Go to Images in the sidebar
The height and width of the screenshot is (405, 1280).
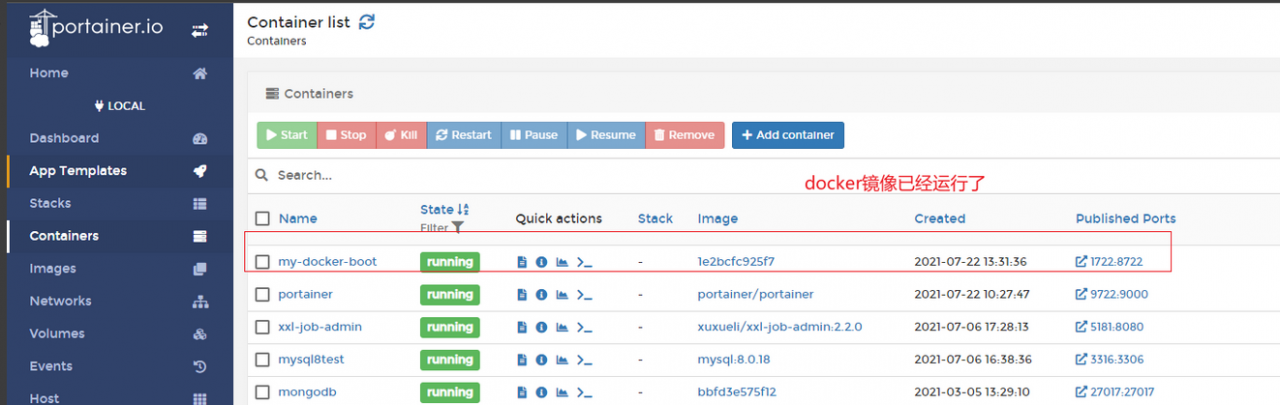[x=50, y=268]
